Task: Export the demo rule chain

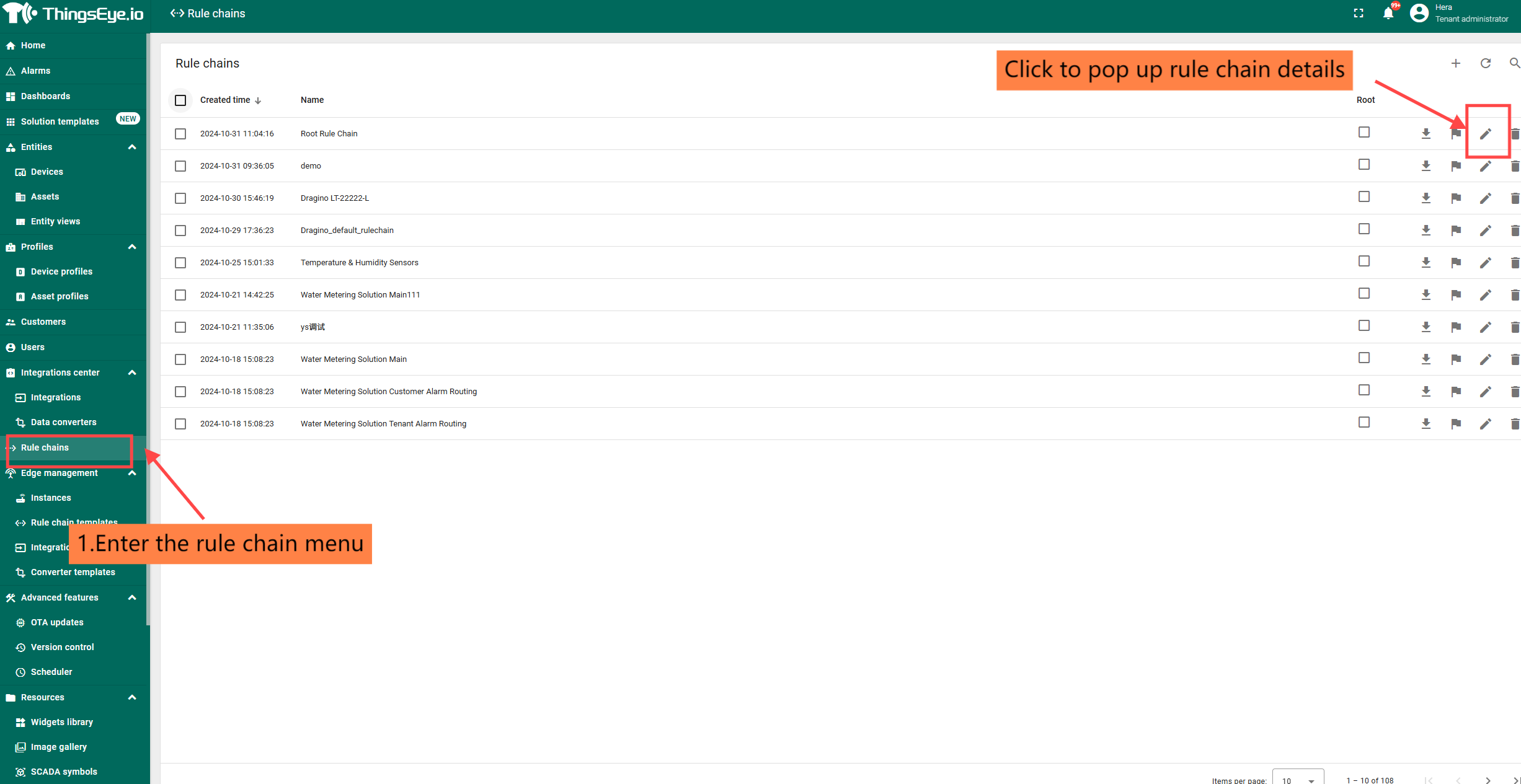Action: pos(1426,166)
